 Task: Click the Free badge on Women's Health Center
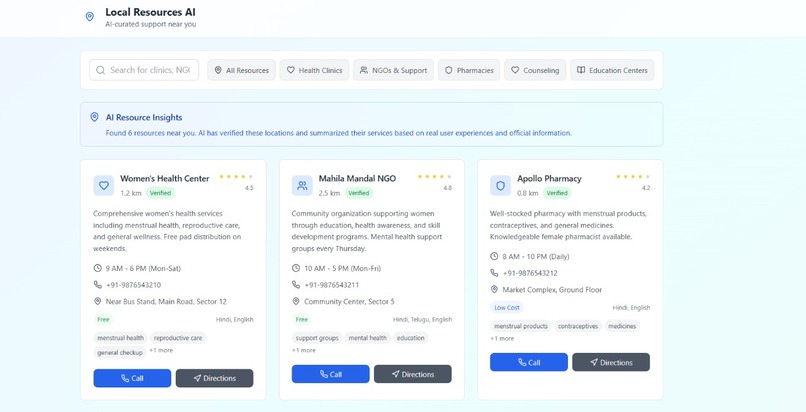[x=103, y=320]
